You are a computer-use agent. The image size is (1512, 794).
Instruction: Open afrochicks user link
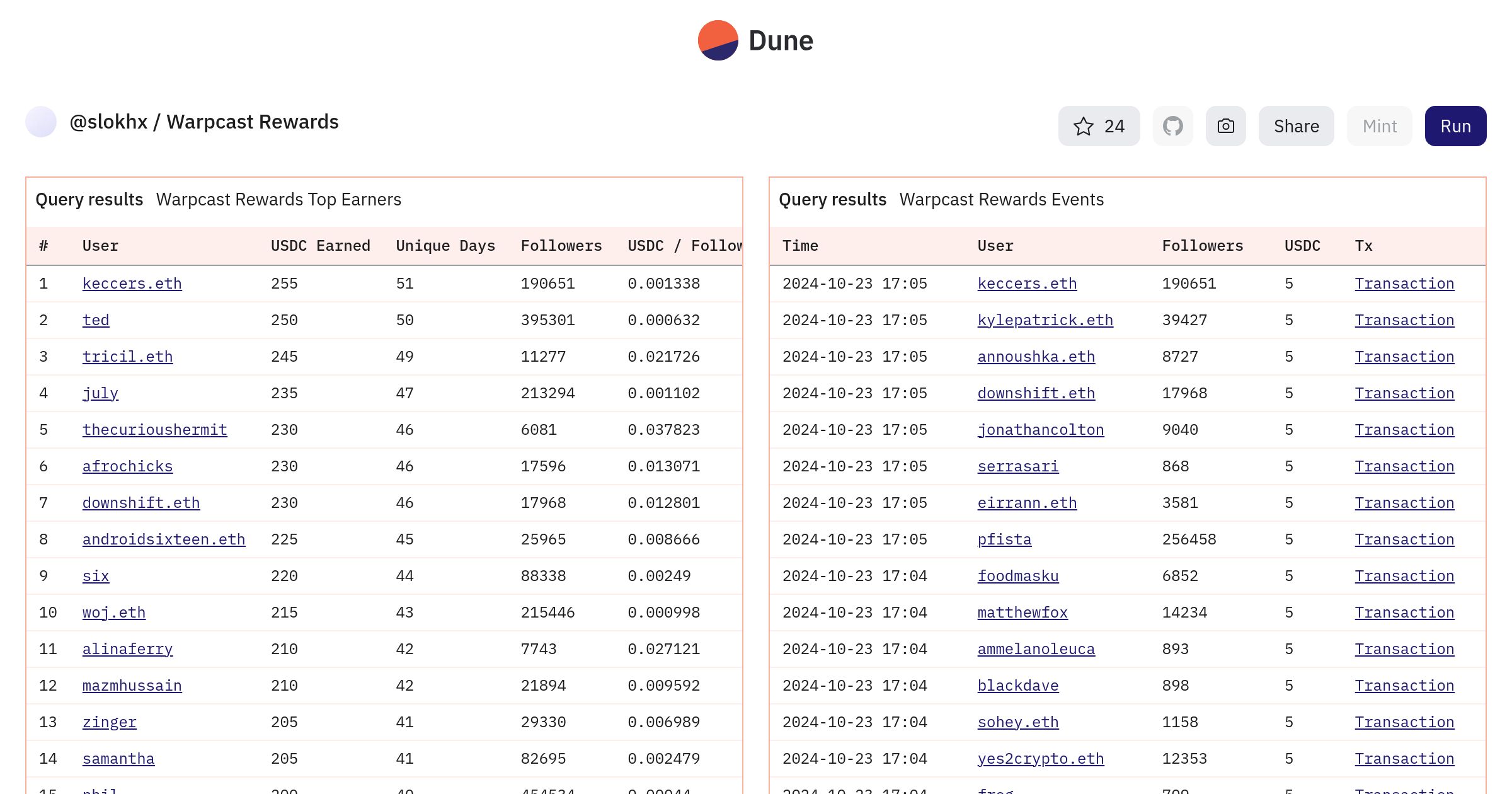[127, 466]
